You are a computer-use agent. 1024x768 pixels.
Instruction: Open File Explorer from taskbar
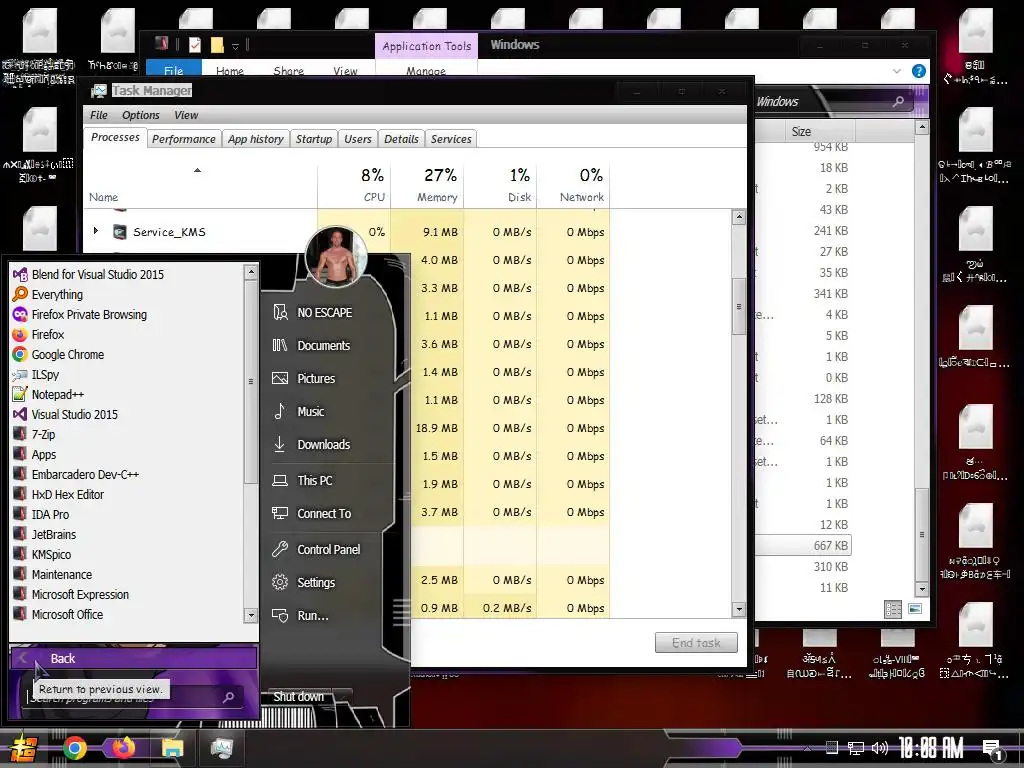172,748
